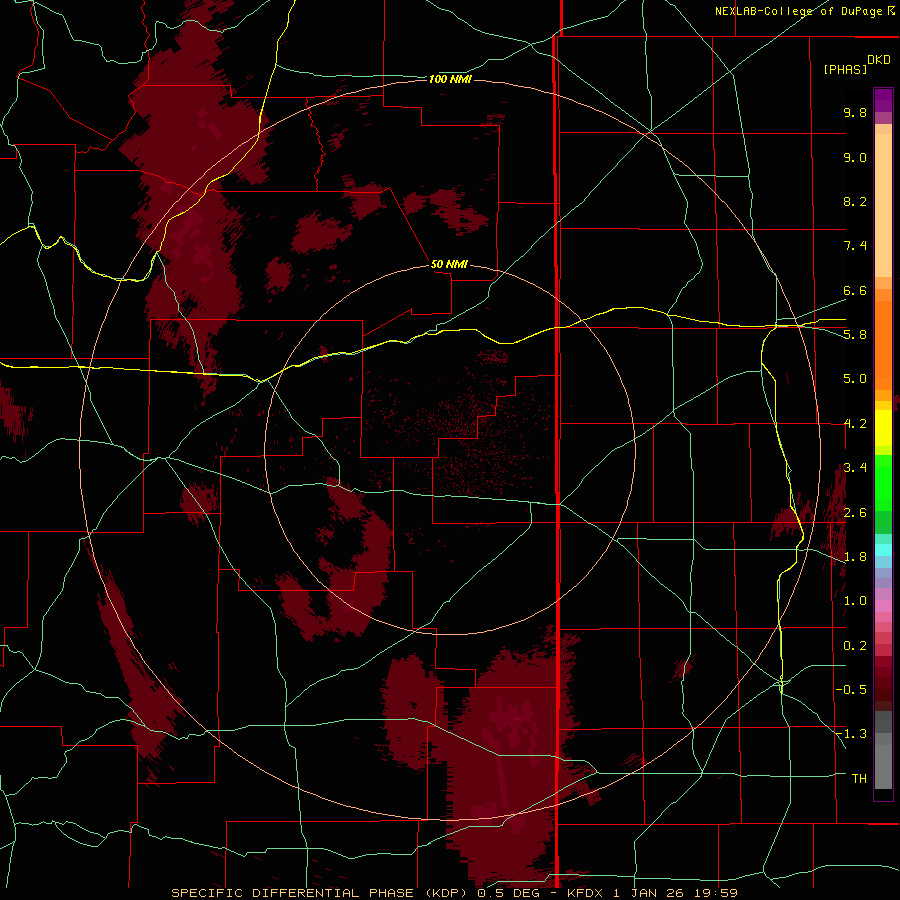Screen dimensions: 900x900
Task: Click the 100 NMI range ring label
Action: [x=450, y=79]
